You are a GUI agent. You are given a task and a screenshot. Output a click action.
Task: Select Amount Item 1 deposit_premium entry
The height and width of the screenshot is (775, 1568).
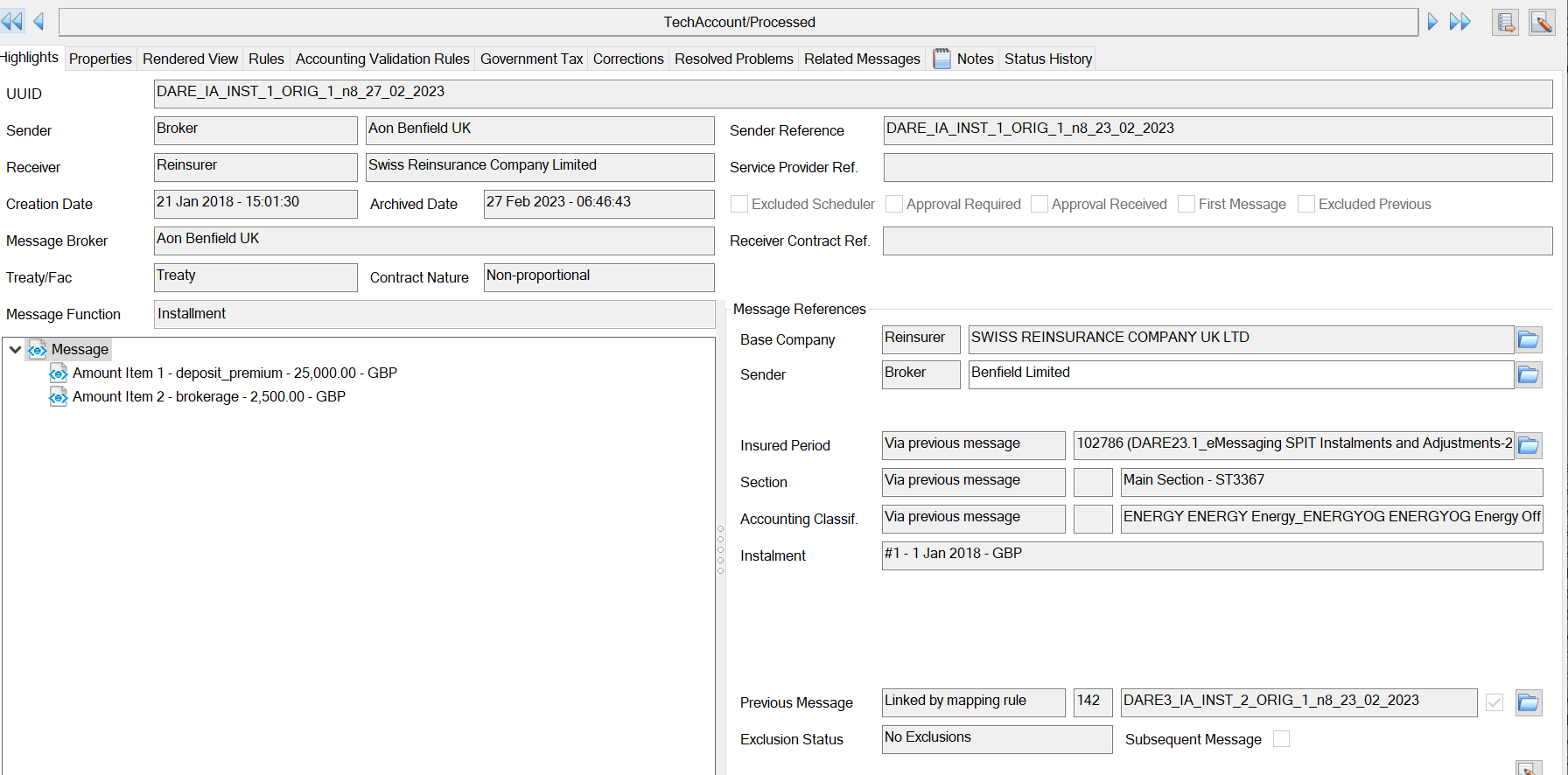tap(234, 374)
